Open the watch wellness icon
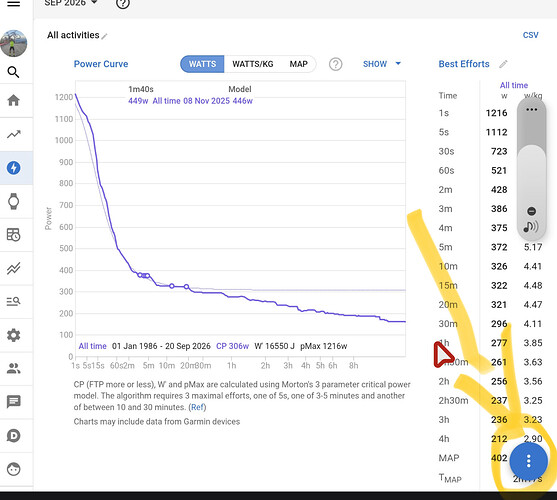The image size is (557, 500). click(13, 201)
